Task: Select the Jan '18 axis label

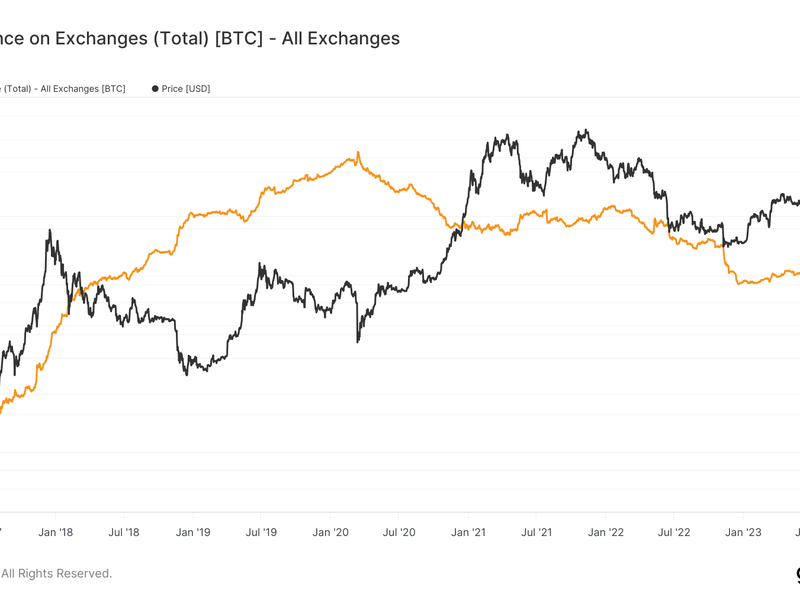Action: [56, 532]
